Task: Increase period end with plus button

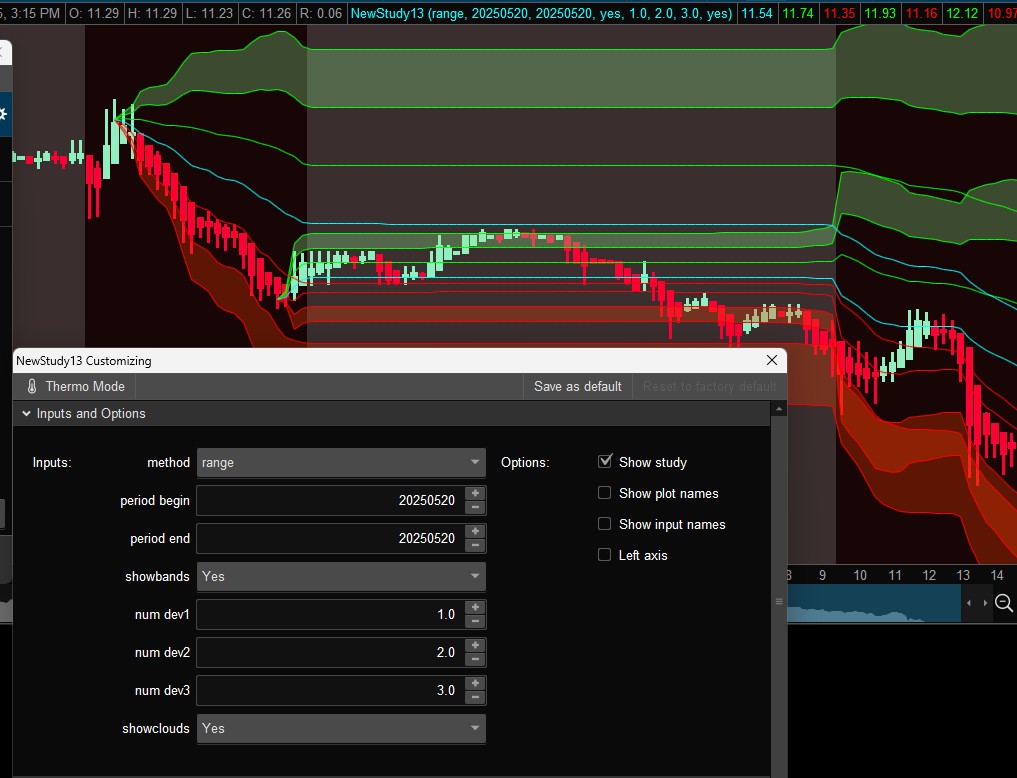Action: click(475, 532)
